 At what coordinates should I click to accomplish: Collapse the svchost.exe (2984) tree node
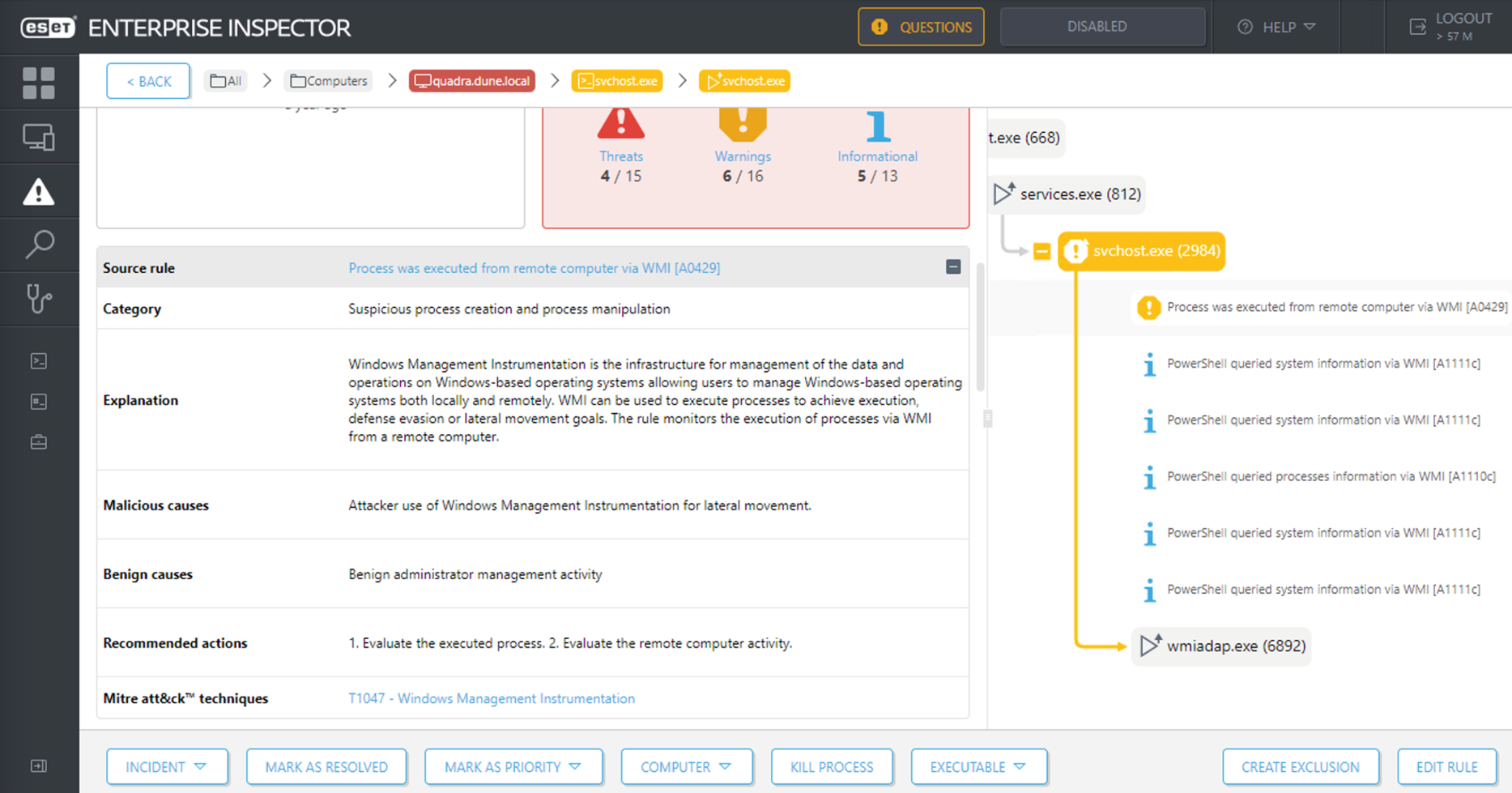[1041, 252]
